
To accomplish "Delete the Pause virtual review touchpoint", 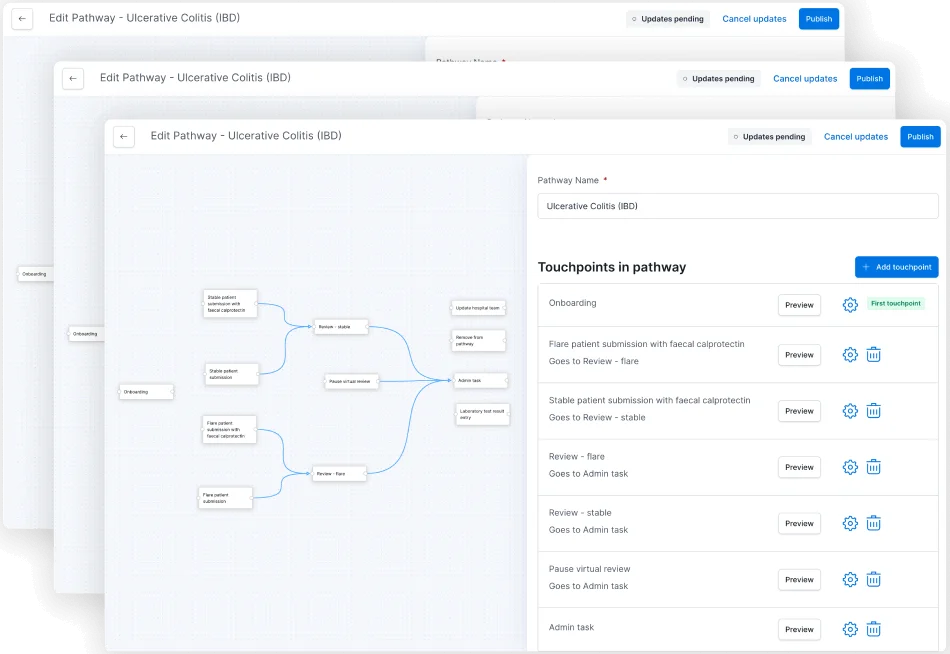I will (873, 579).
